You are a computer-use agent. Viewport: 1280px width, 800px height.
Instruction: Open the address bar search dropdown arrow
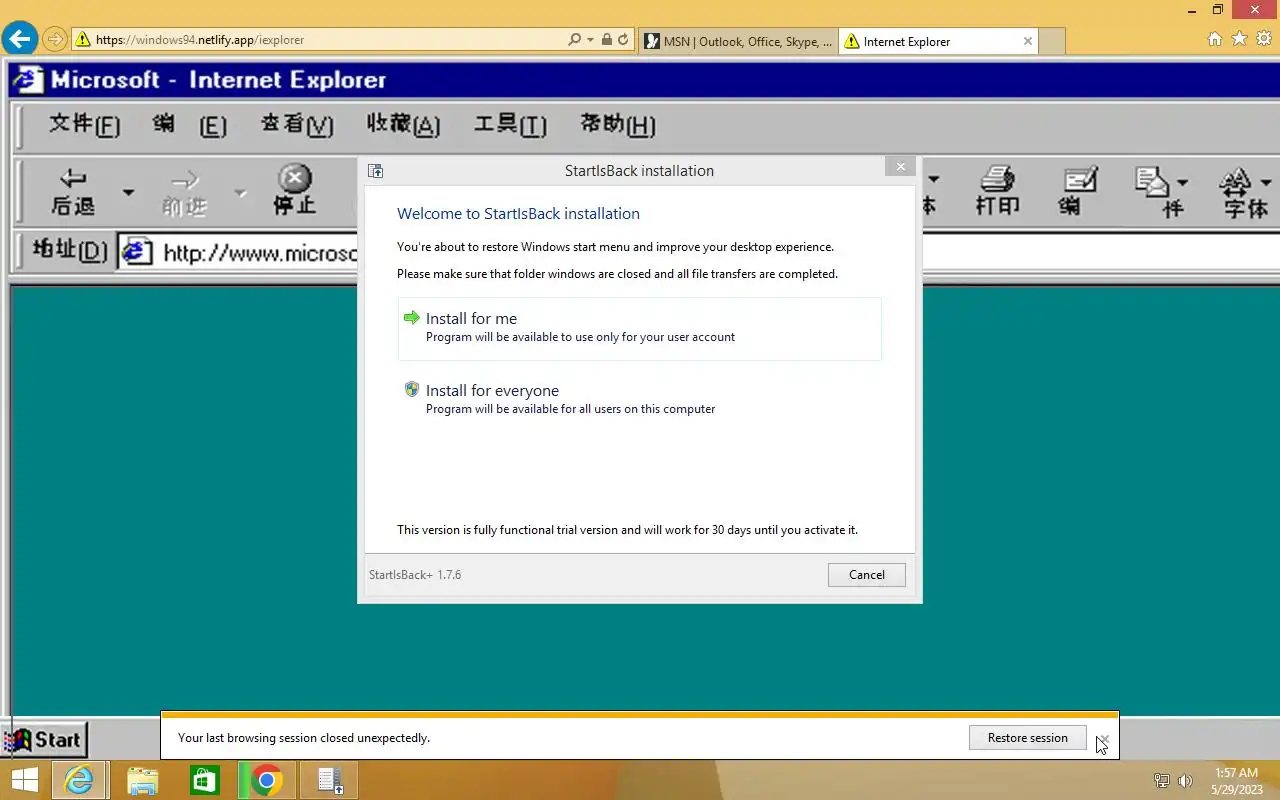(590, 40)
